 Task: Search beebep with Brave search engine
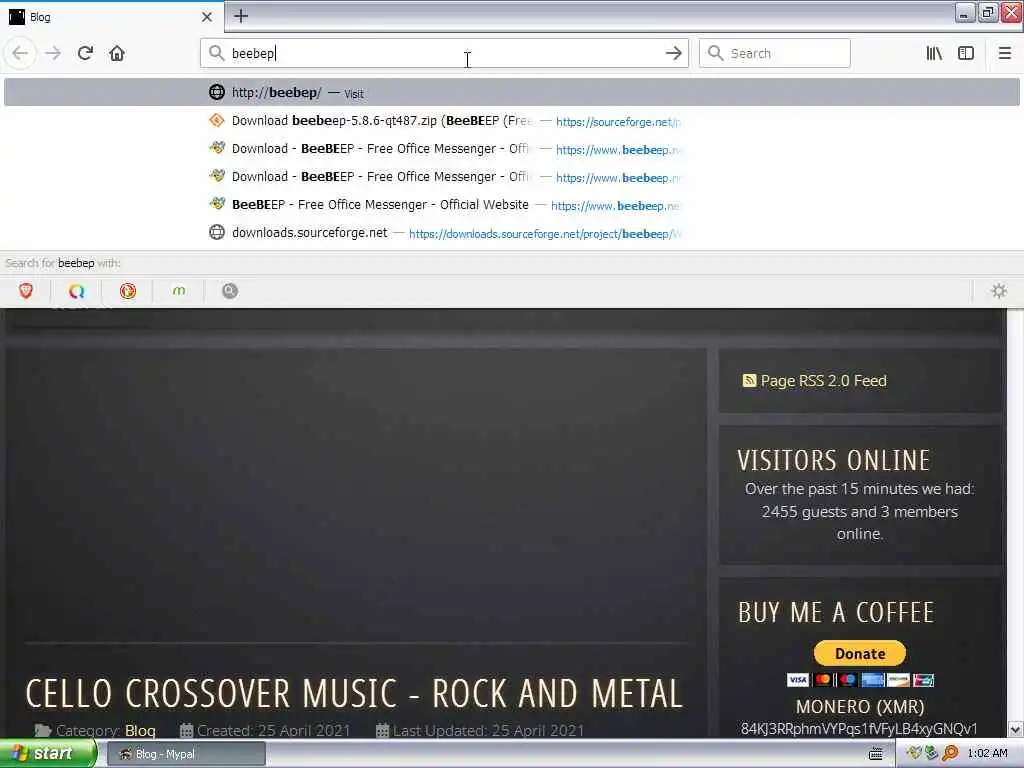[26, 291]
